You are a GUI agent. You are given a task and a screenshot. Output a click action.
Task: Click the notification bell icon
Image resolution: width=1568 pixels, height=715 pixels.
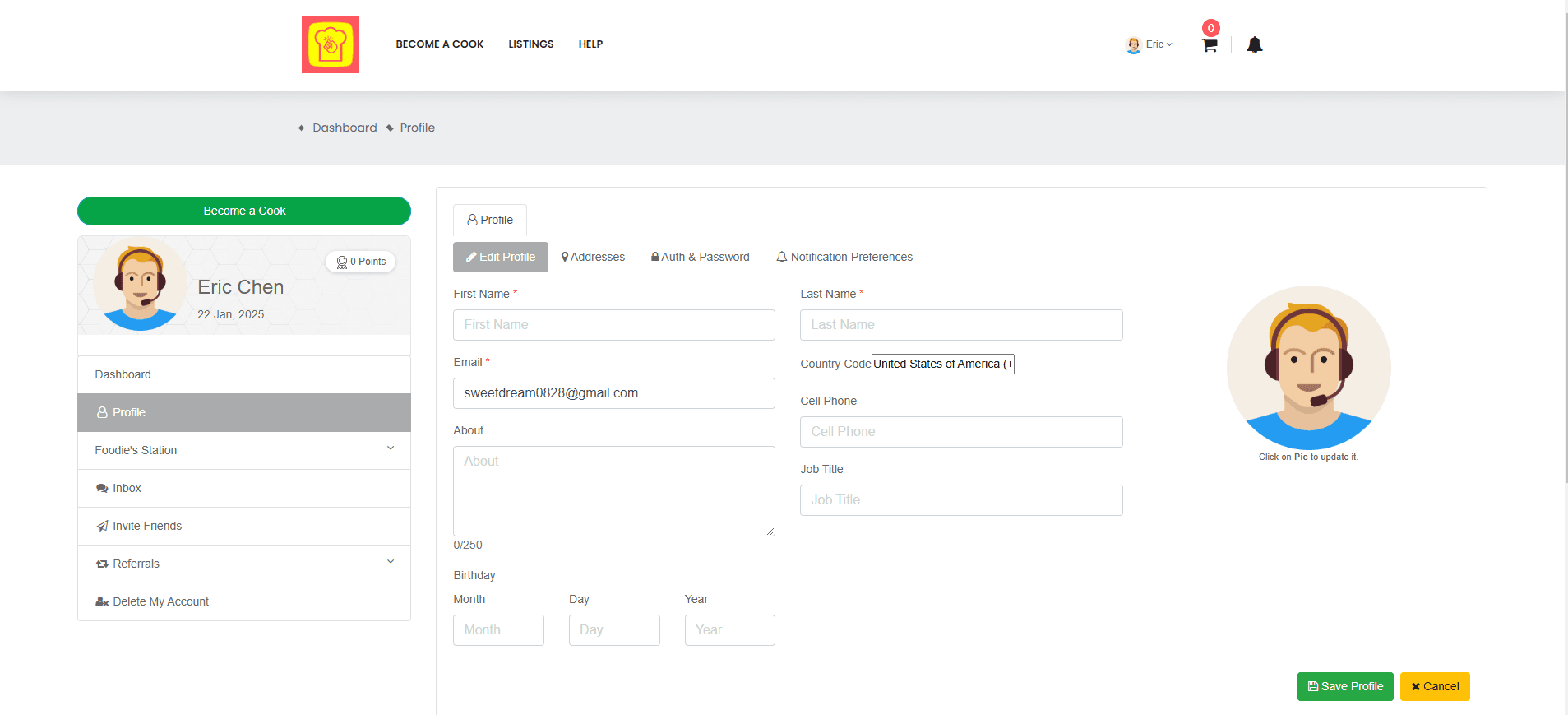[x=1254, y=45]
